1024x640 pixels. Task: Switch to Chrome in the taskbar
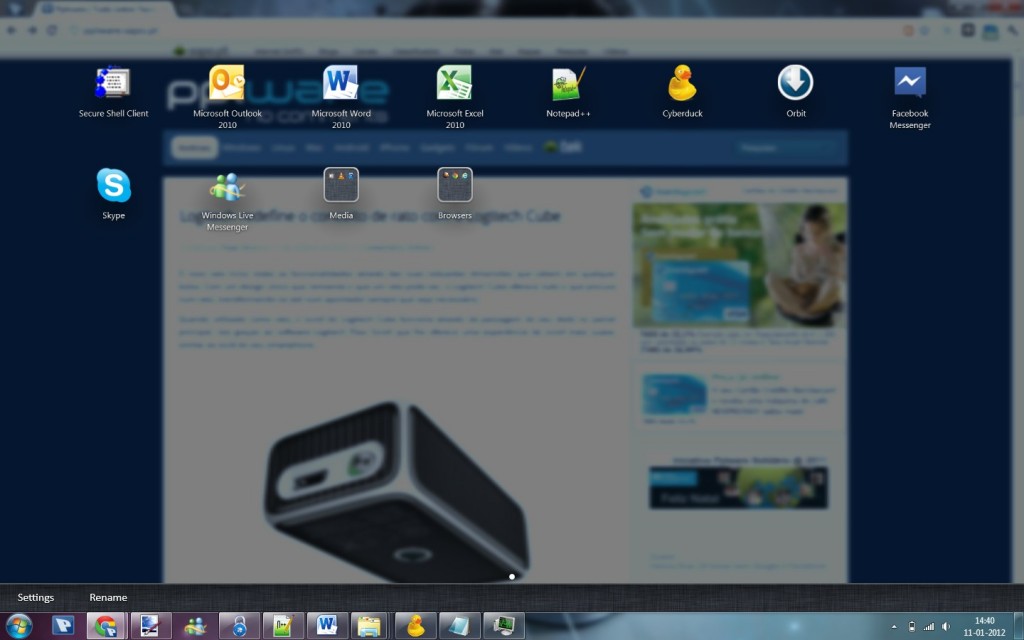106,626
